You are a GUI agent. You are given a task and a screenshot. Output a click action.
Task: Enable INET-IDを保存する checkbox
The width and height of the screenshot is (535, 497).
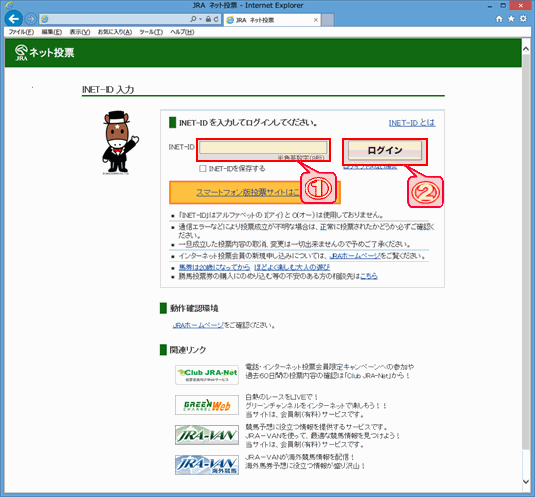tap(203, 169)
